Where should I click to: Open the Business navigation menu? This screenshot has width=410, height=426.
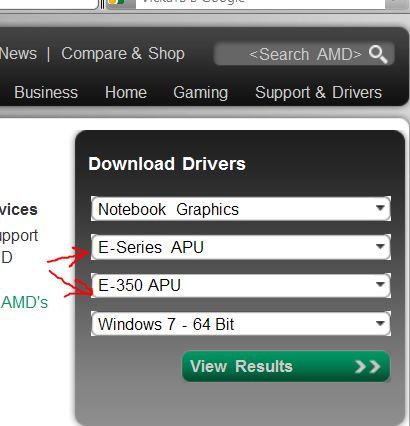(46, 92)
